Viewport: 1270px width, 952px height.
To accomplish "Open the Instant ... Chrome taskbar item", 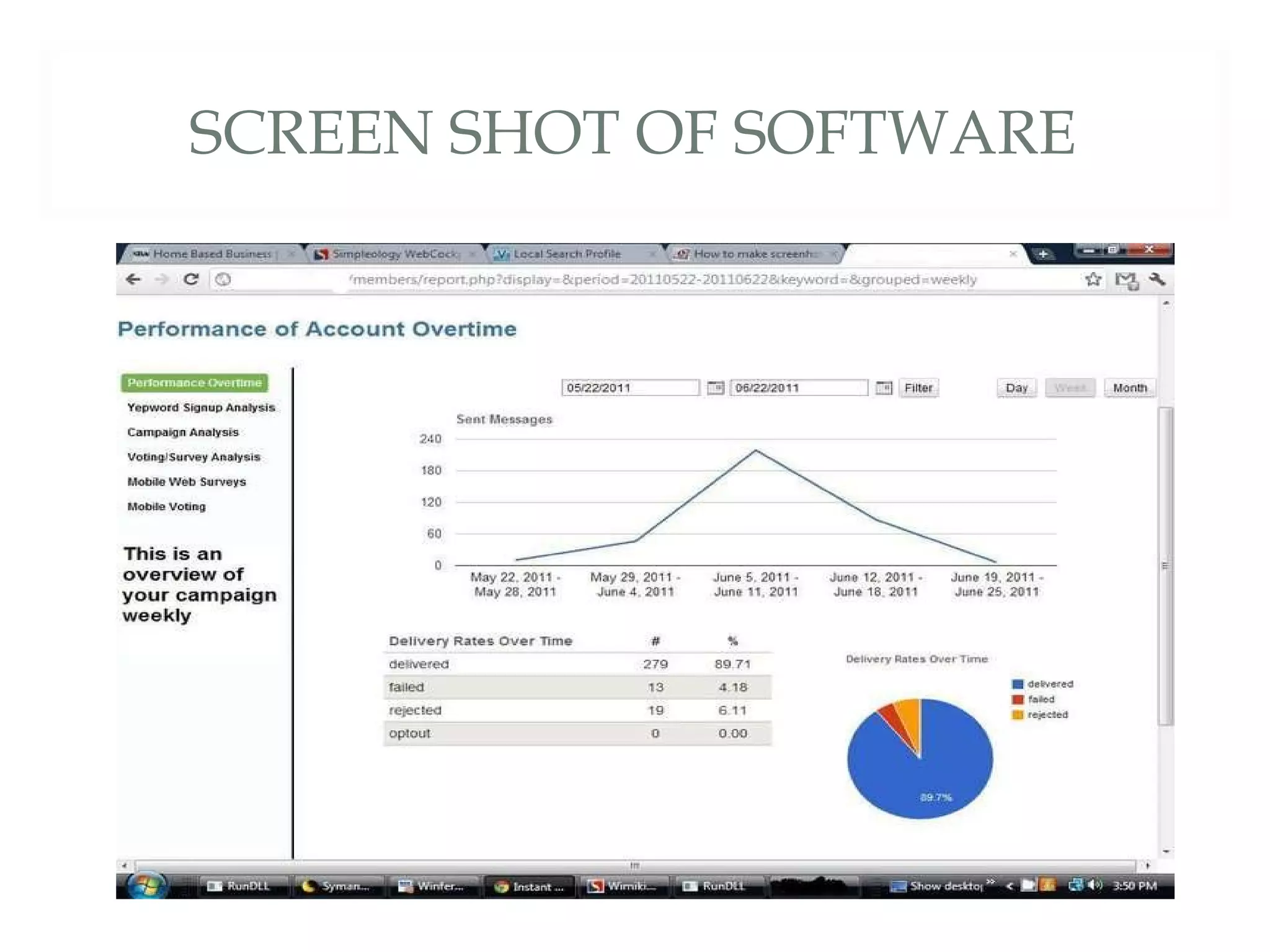I will (530, 886).
